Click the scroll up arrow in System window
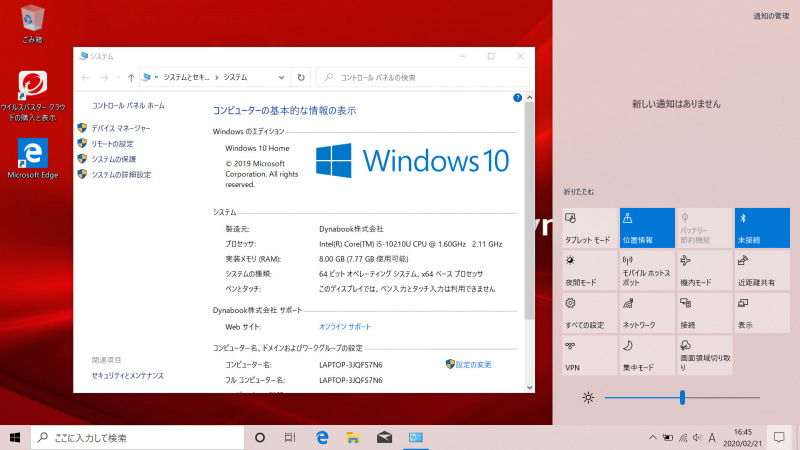800x450 pixels. point(529,97)
